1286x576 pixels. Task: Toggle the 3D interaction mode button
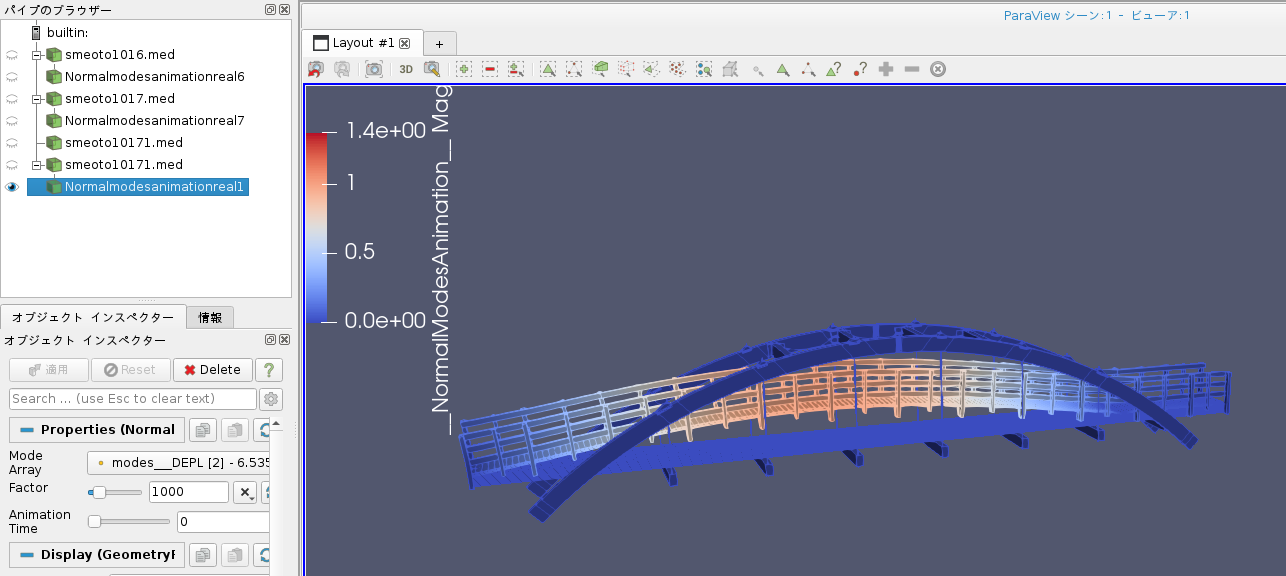pyautogui.click(x=406, y=69)
